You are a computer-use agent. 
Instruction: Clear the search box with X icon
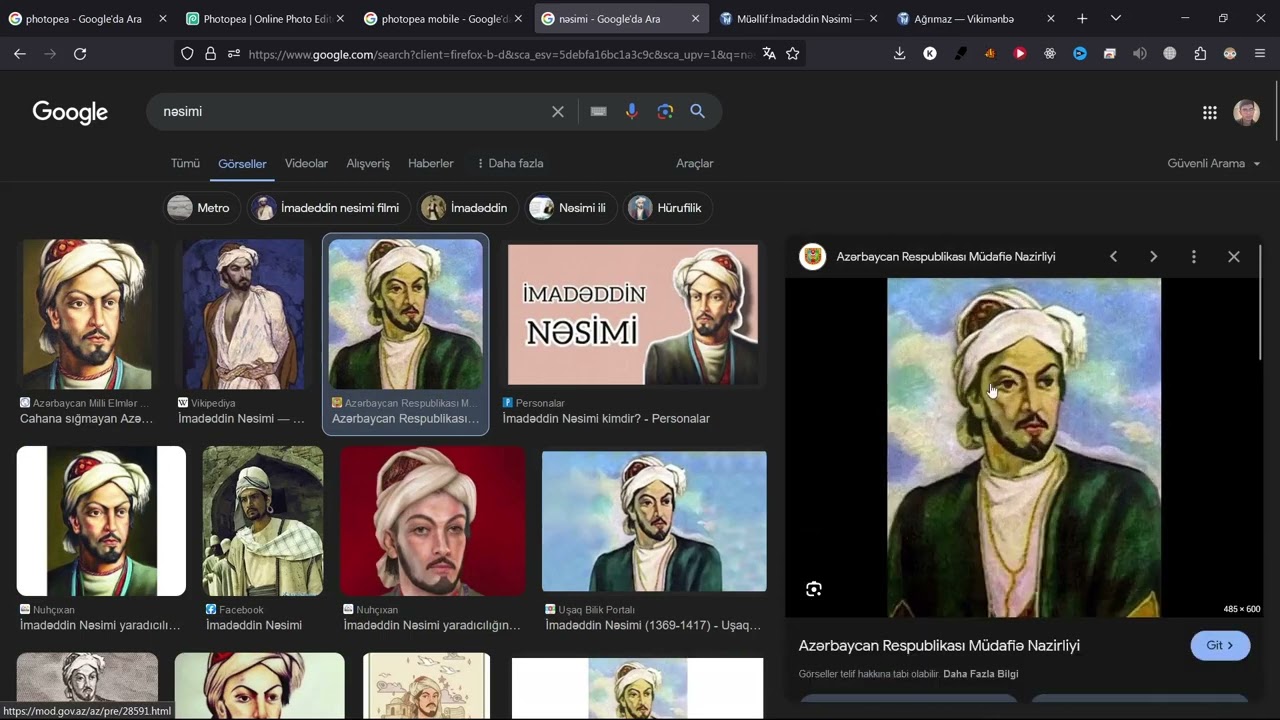pyautogui.click(x=558, y=112)
